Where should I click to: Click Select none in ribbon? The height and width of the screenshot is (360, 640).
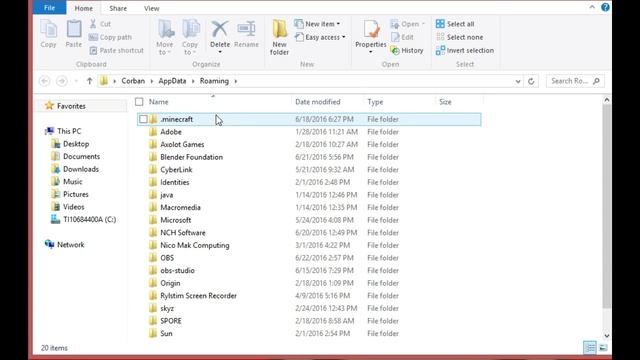click(x=459, y=37)
